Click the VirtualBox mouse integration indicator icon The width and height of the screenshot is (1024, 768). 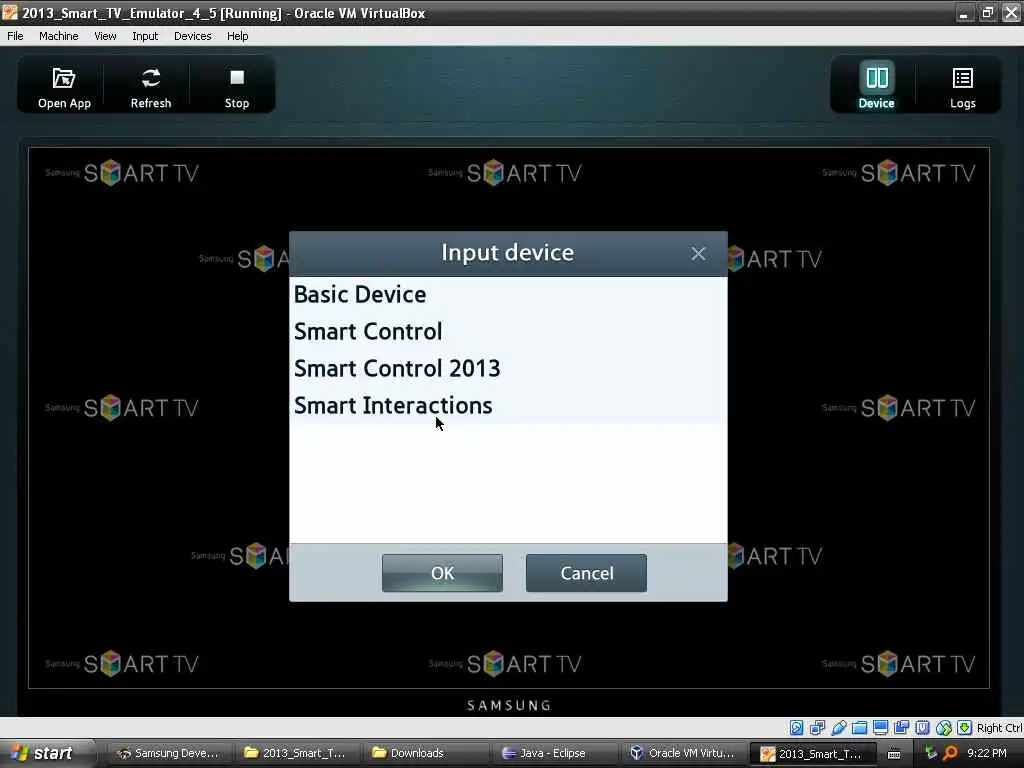(x=943, y=728)
